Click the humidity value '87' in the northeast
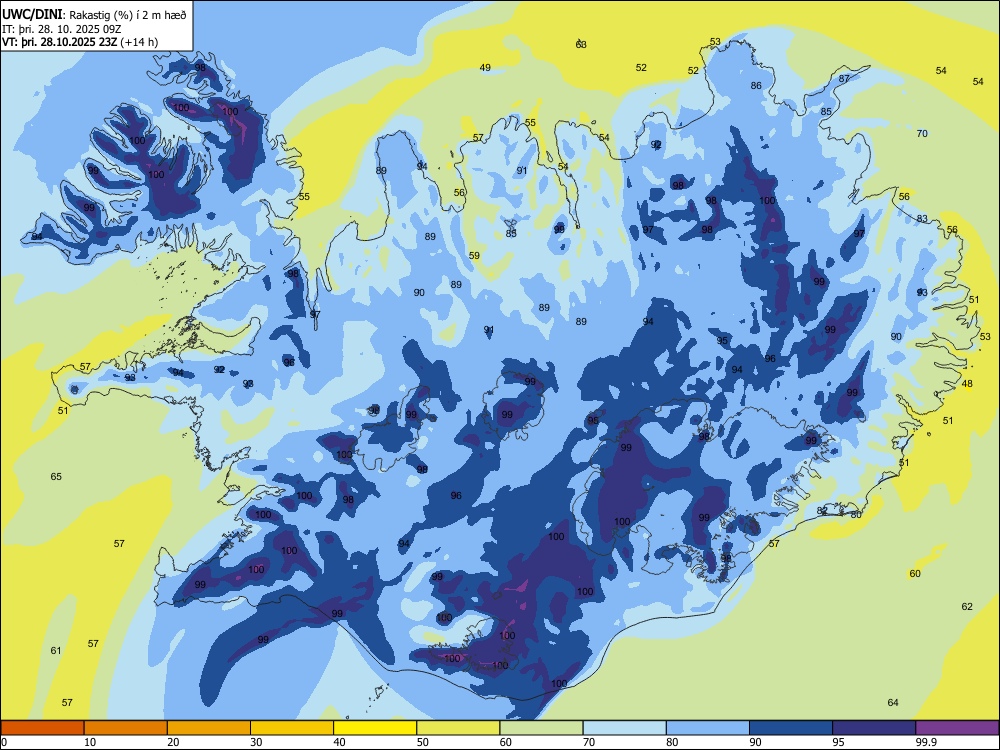 click(844, 78)
